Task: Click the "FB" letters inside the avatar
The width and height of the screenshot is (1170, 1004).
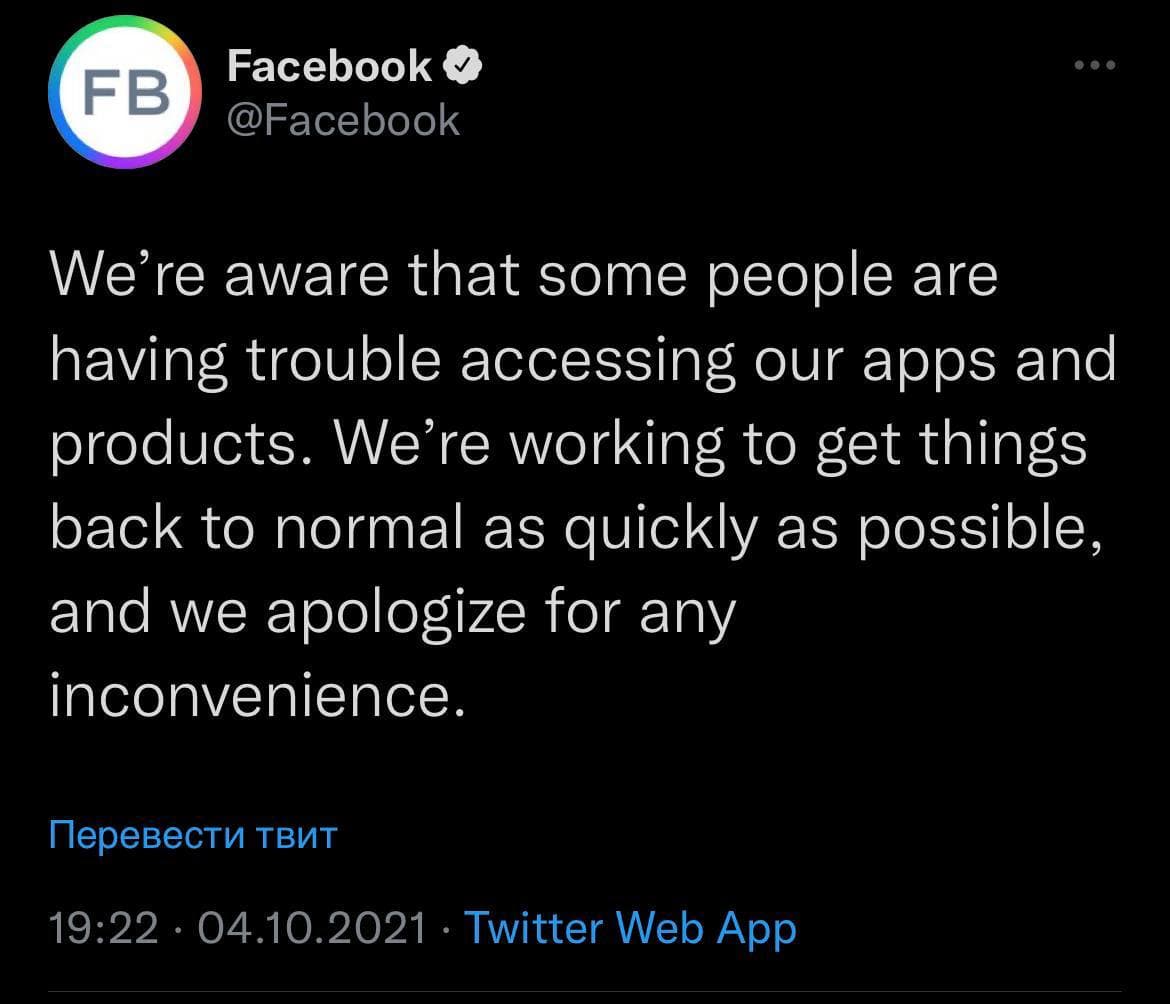Action: 124,91
